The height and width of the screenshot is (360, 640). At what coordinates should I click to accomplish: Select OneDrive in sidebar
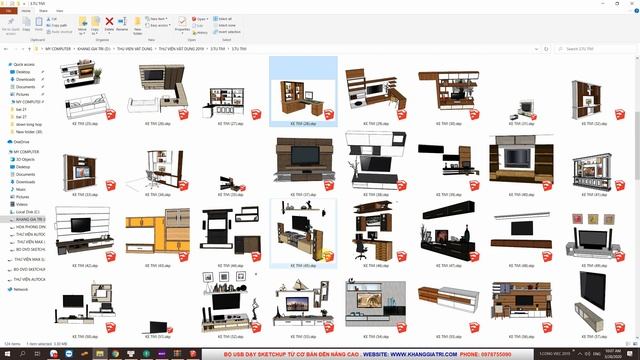coord(21,142)
